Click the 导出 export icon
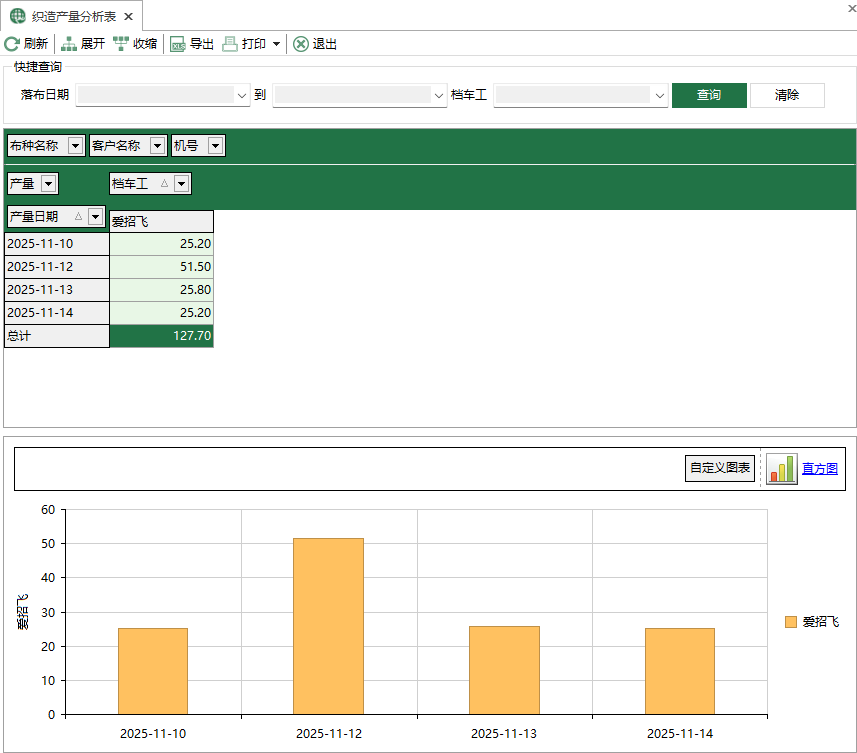This screenshot has width=857, height=753. 177,44
